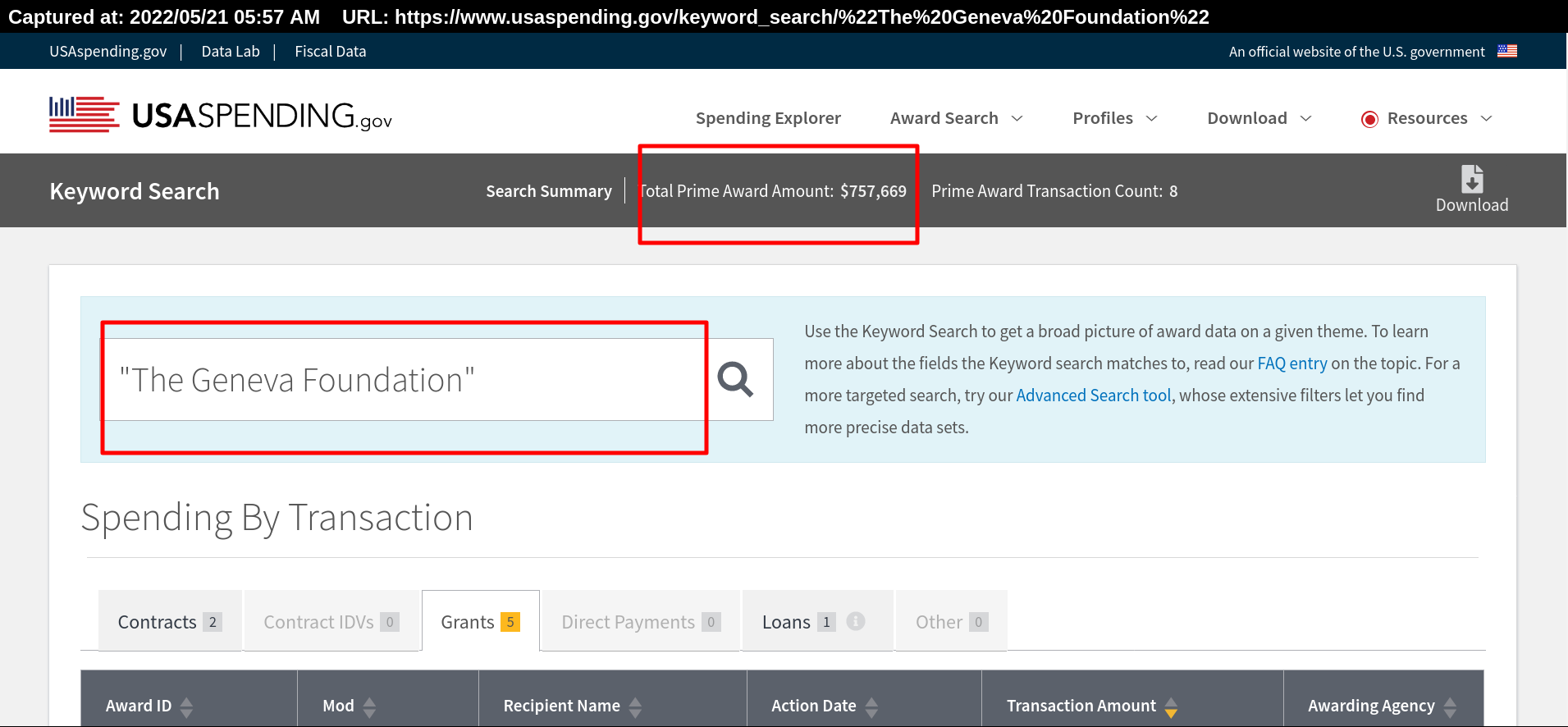This screenshot has height=727, width=1568.
Task: Sort by Awarding Agency column arrows
Action: click(x=1450, y=706)
